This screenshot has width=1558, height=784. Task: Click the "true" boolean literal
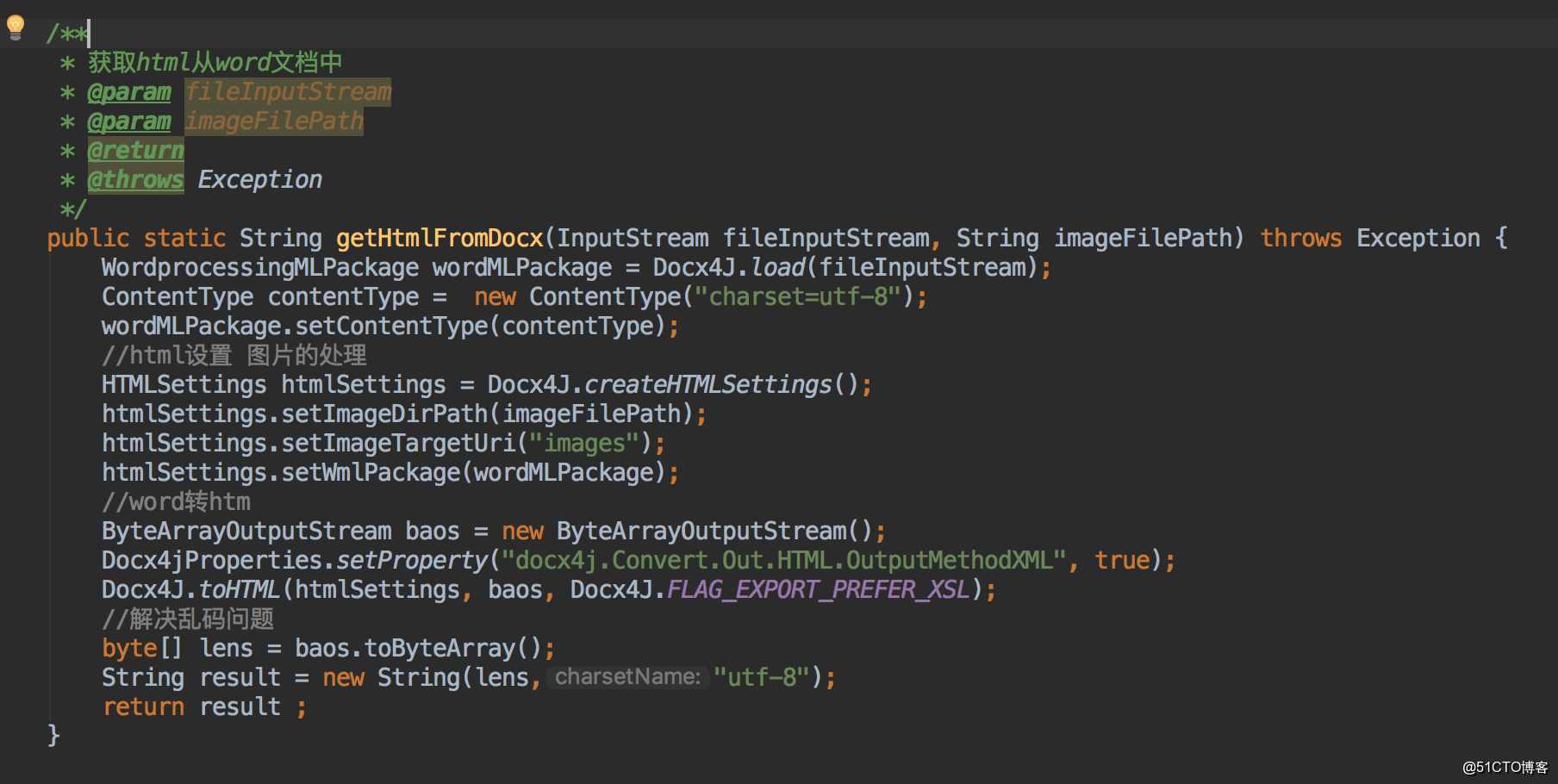1123,560
